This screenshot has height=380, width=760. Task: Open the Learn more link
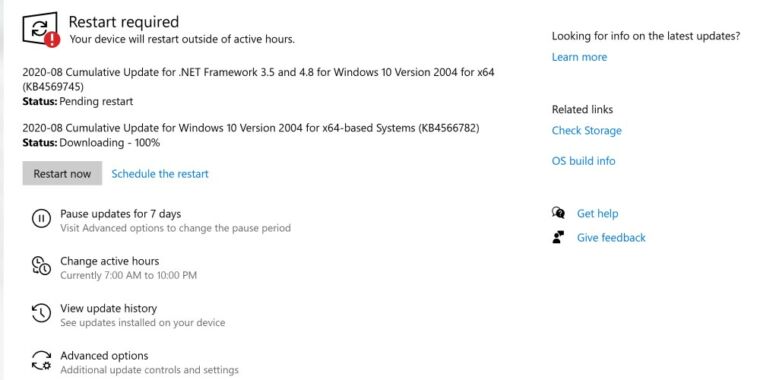[579, 57]
